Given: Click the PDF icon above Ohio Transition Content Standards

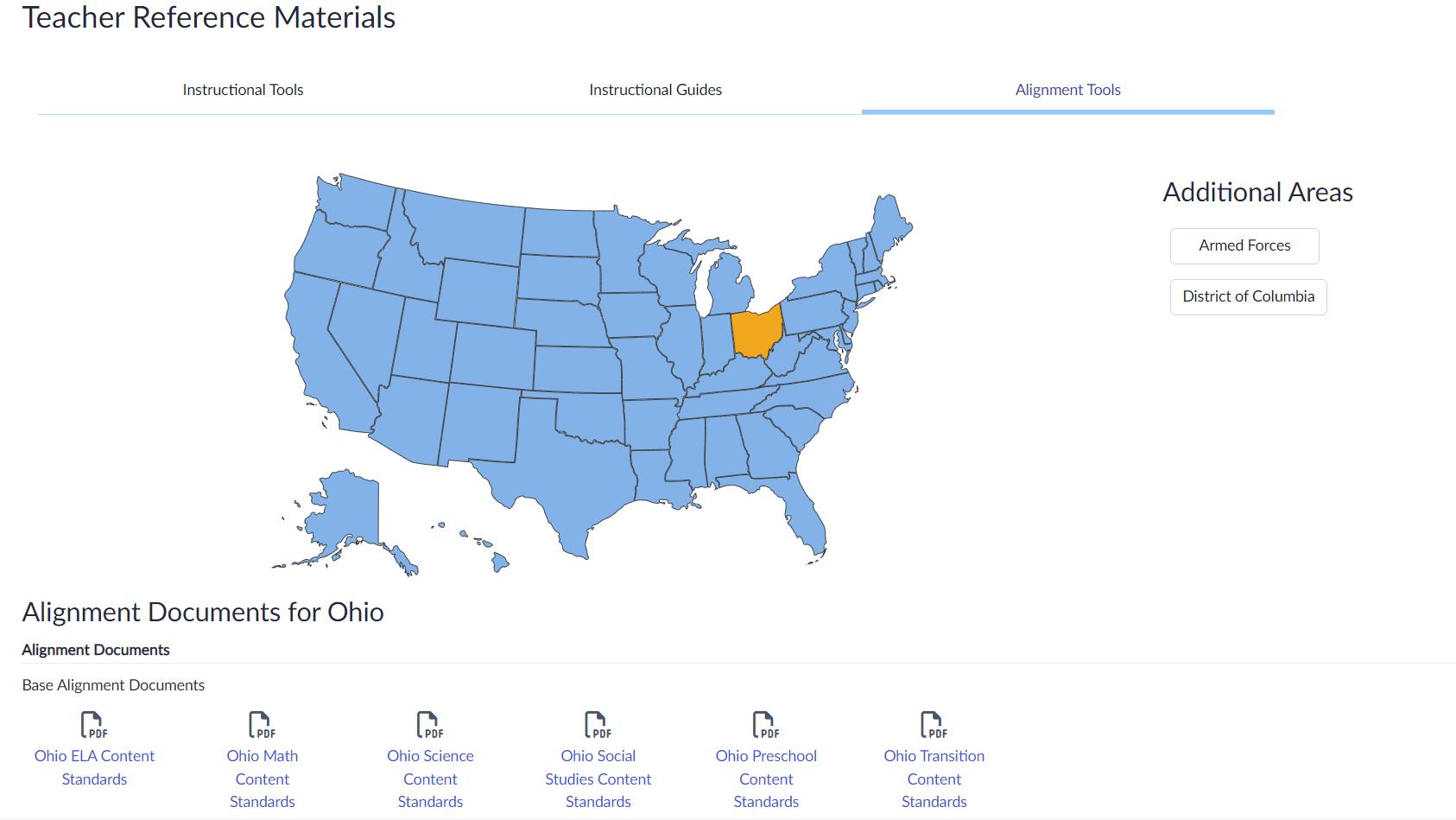Looking at the screenshot, I should (934, 724).
